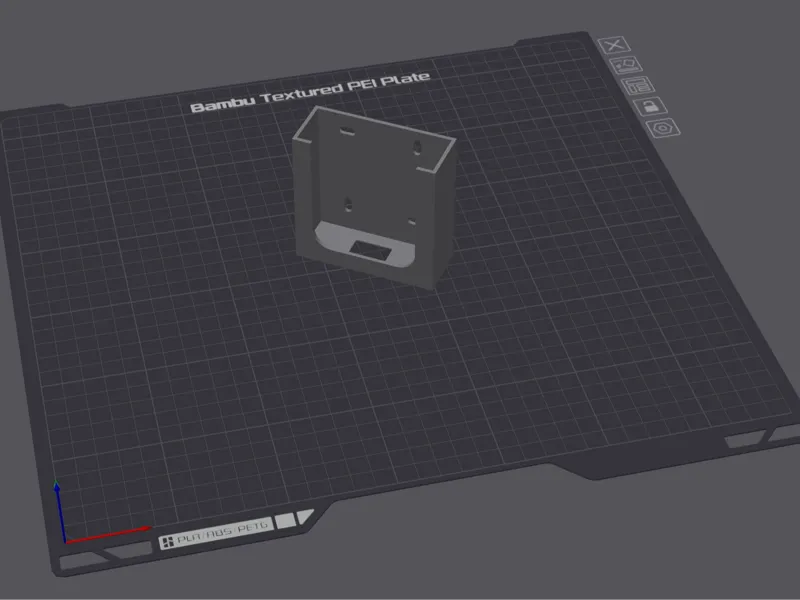Remove the plate with the X icon
This screenshot has height=600, width=800.
(614, 45)
